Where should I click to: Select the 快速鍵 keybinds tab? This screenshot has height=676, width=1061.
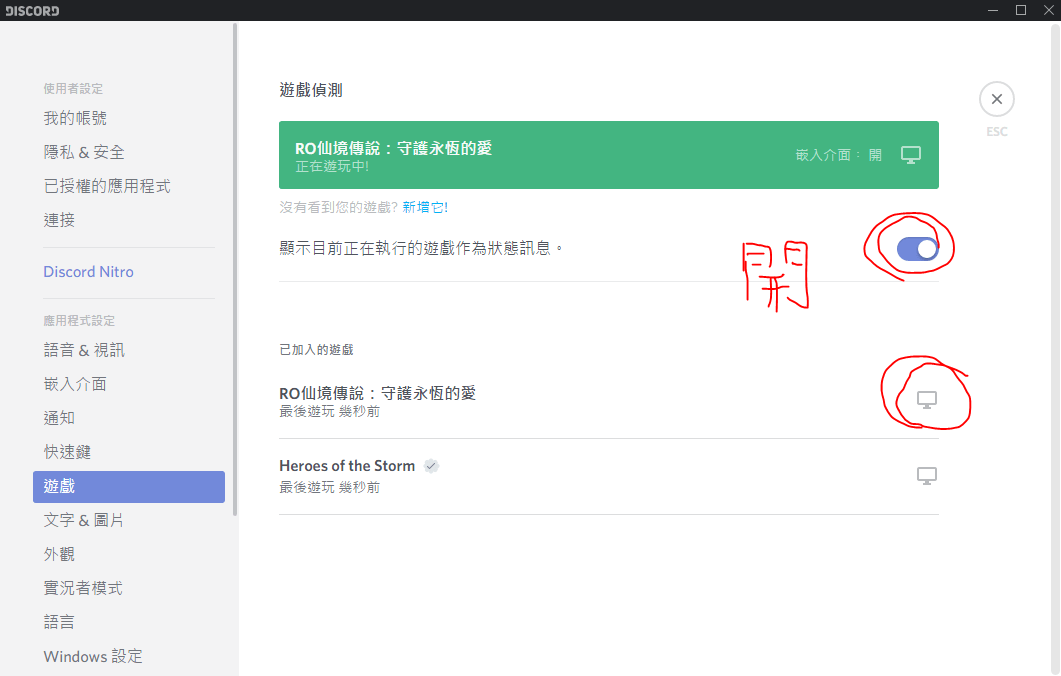67,451
